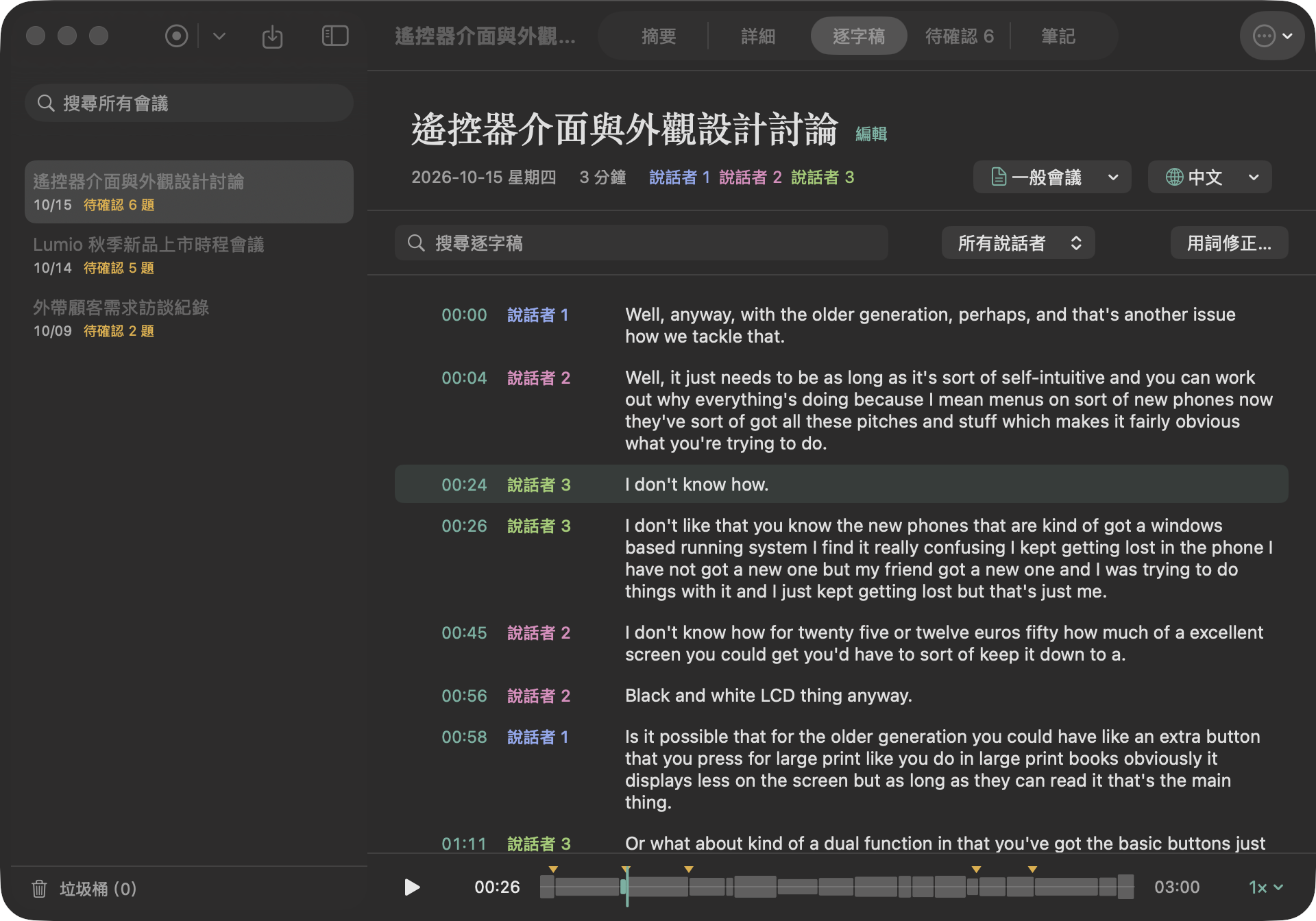Jump to the 00:04 timestamp
The height and width of the screenshot is (921, 1316).
(x=464, y=378)
